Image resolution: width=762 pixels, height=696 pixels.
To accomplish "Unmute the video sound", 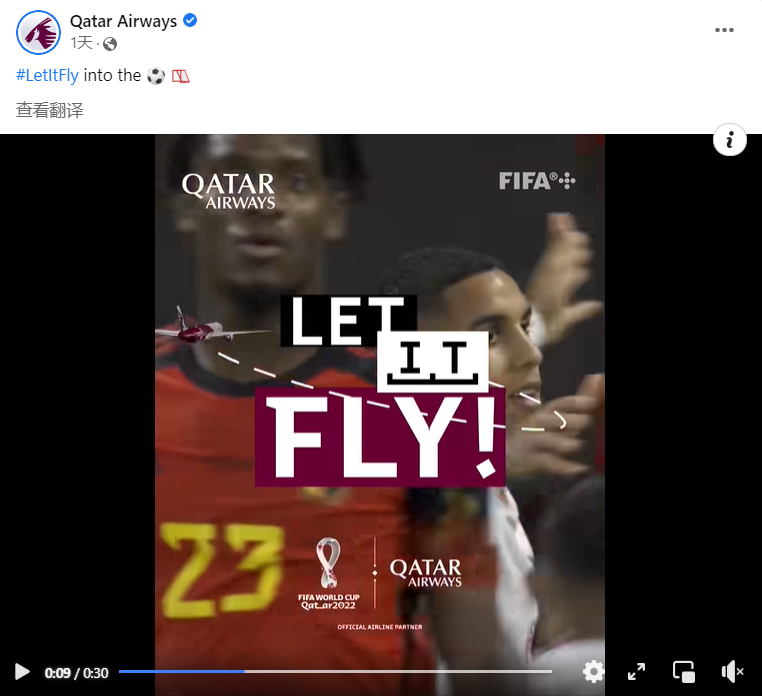I will point(732,672).
